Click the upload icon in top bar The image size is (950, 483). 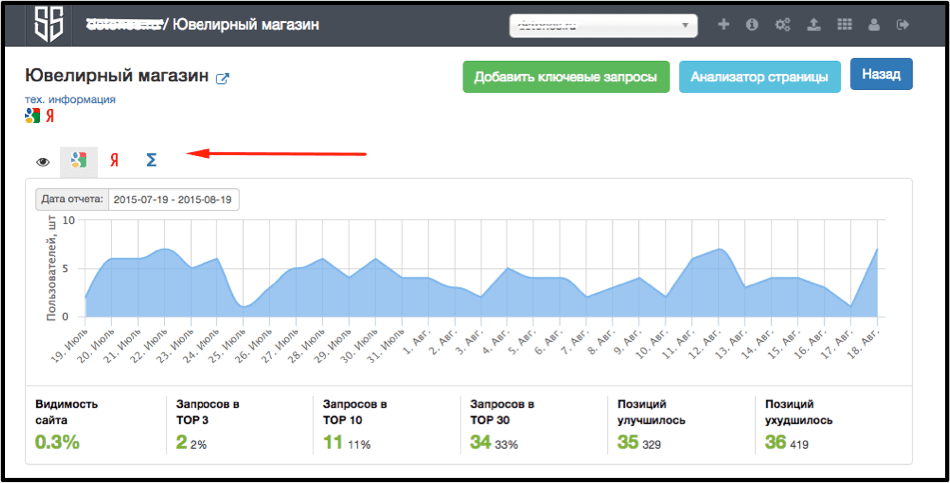(814, 24)
